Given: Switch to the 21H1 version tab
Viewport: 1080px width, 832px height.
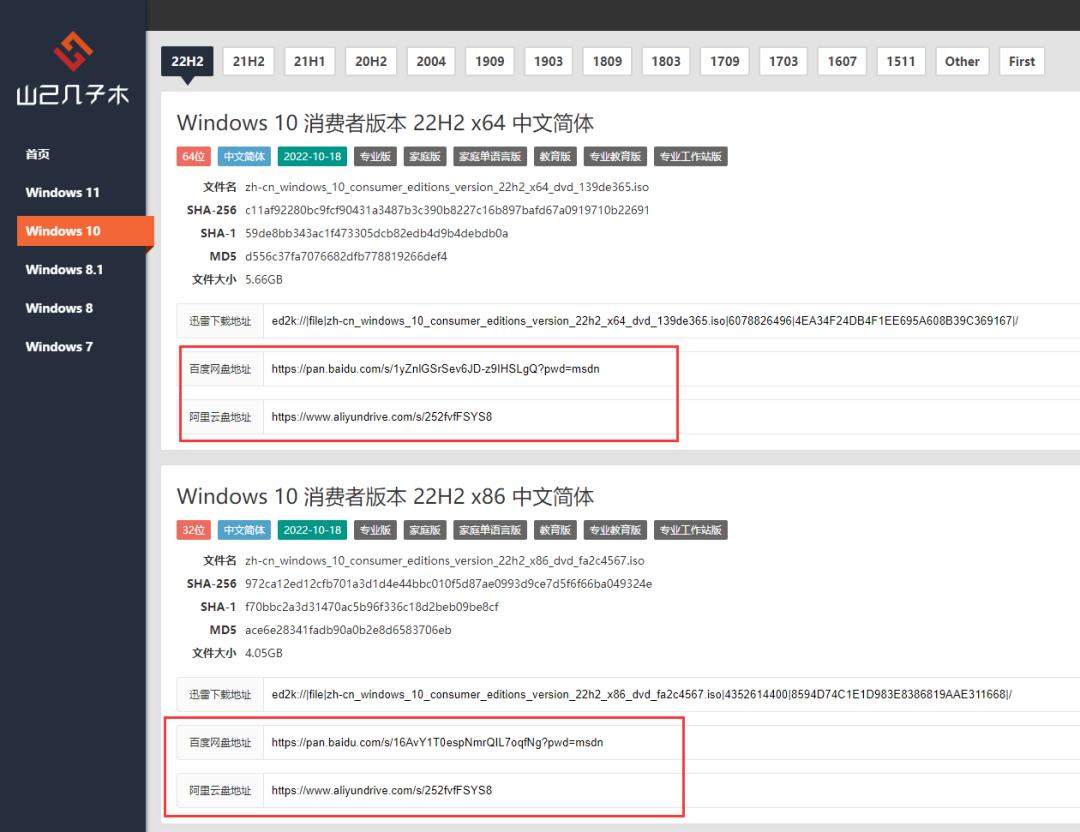Looking at the screenshot, I should pos(309,61).
